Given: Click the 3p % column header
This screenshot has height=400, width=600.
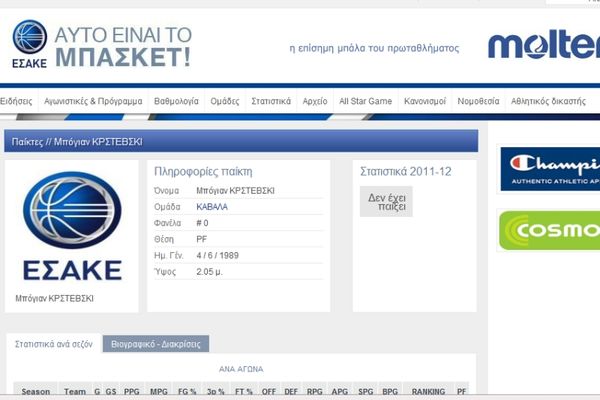Looking at the screenshot, I should 215,391.
